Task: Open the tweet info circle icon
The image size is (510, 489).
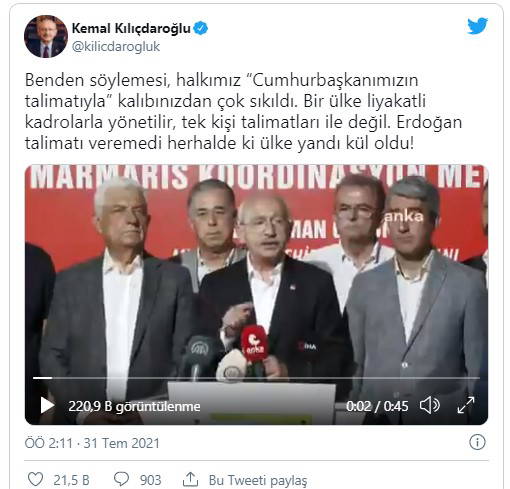Action: coord(477,443)
